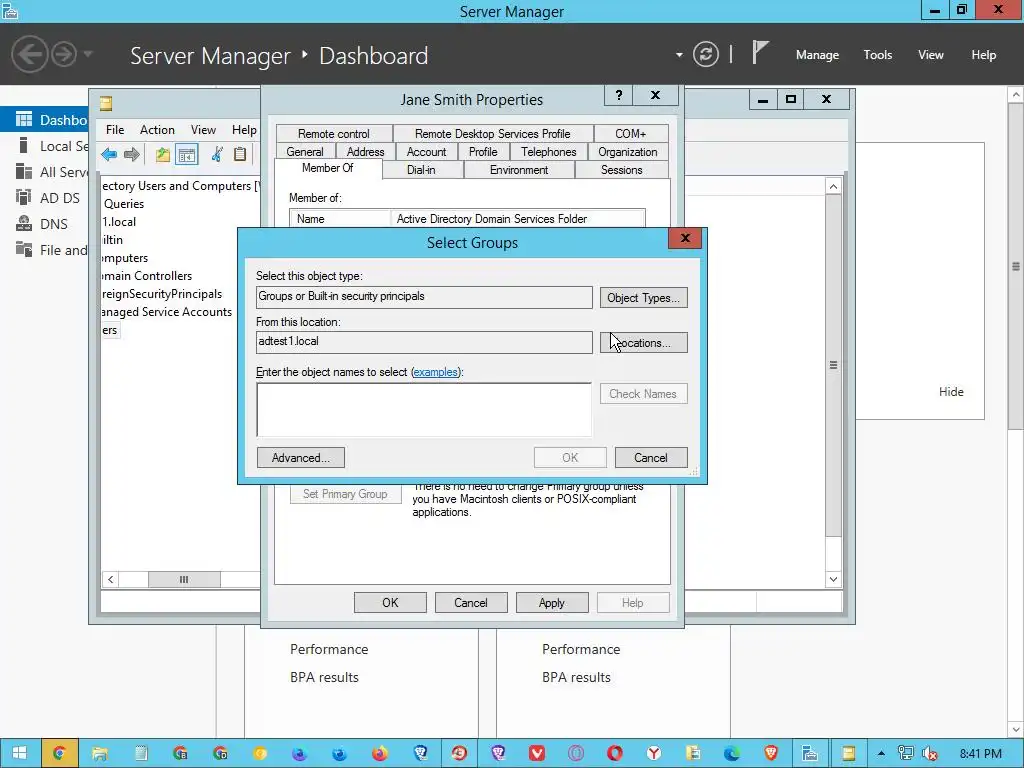The width and height of the screenshot is (1024, 768).
Task: Click Apply in Jane Smith Properties
Action: click(552, 603)
